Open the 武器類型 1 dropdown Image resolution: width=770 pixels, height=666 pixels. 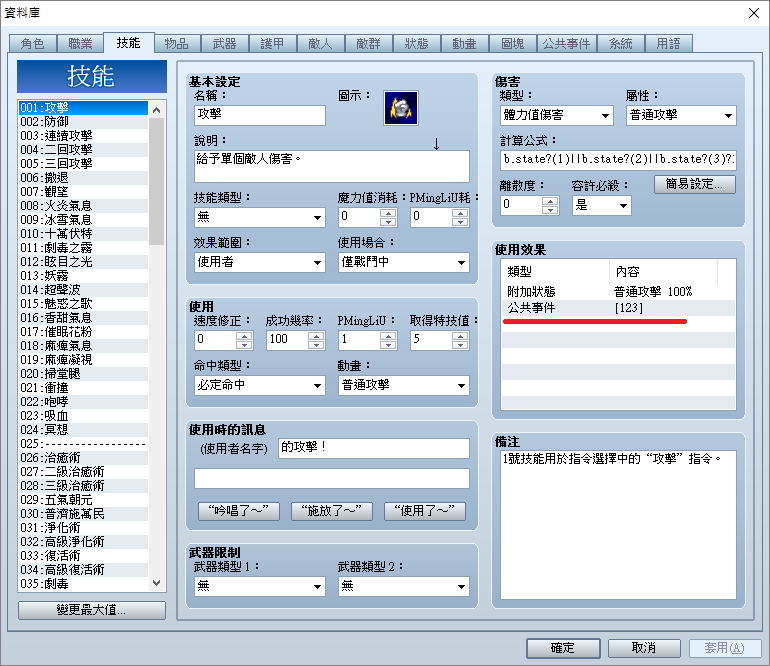click(x=260, y=586)
